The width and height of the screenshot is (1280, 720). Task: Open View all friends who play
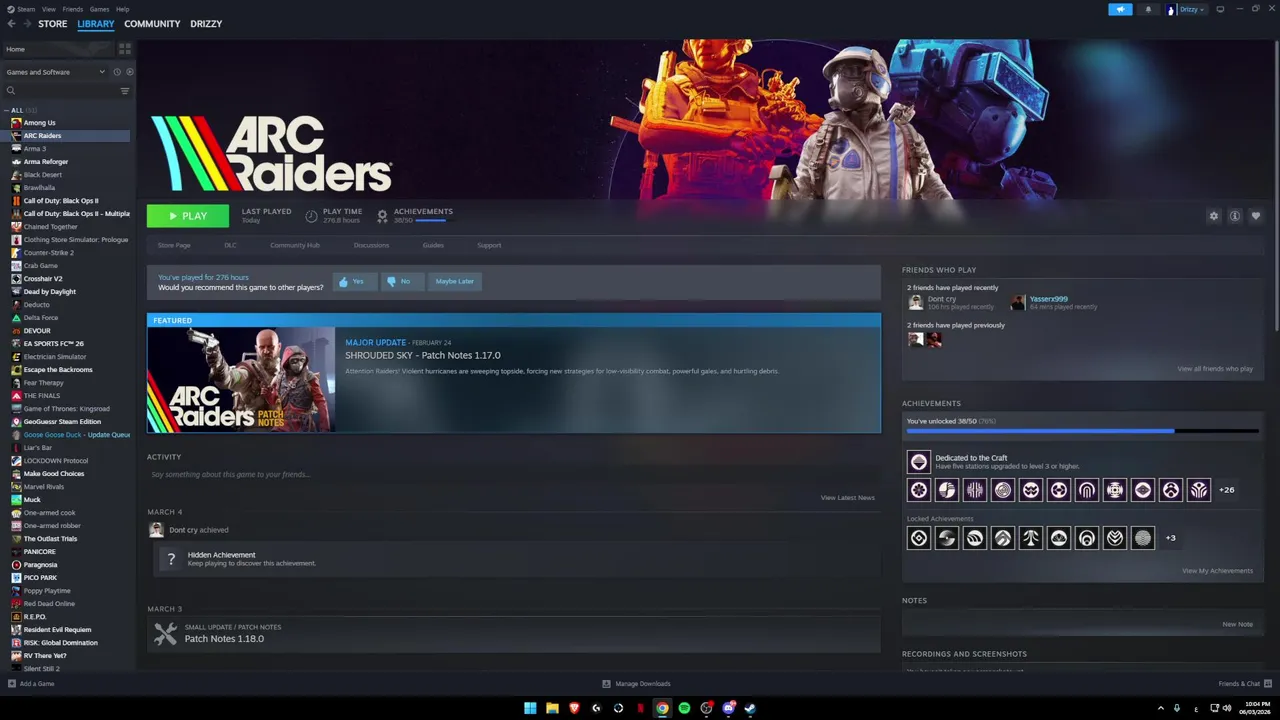[x=1215, y=369]
